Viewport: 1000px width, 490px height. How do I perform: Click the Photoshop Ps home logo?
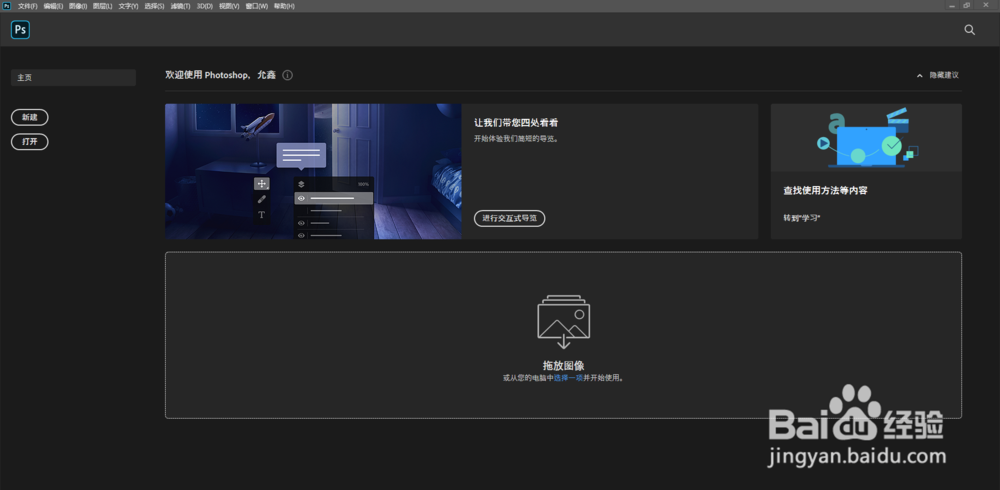20,29
